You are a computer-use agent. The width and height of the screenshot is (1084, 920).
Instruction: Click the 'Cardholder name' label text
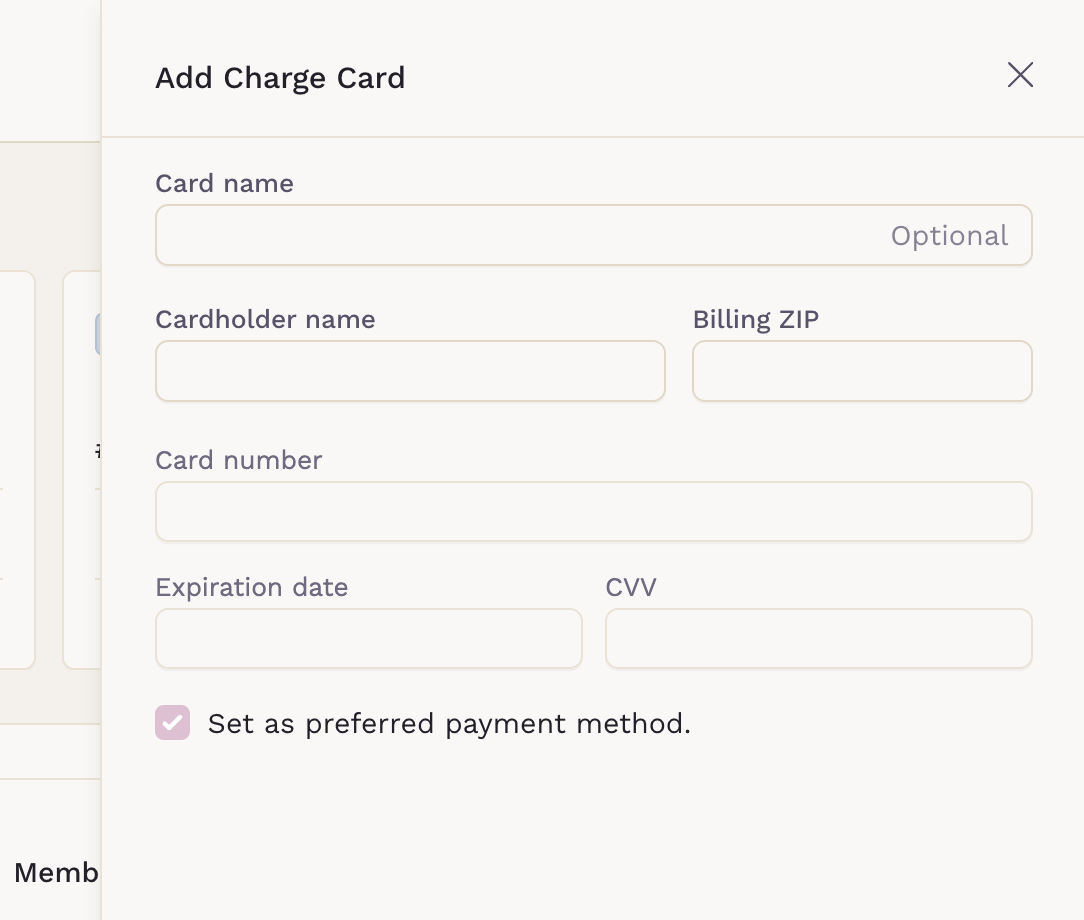pos(265,320)
